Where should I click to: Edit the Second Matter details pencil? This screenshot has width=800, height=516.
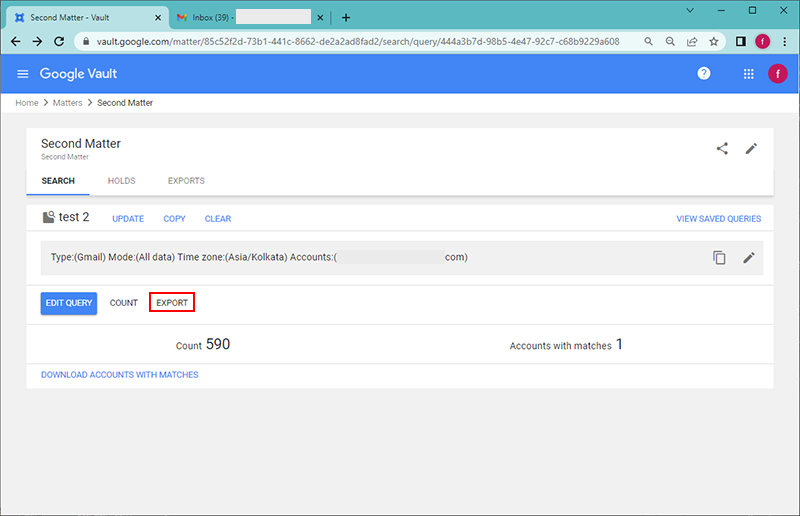[x=751, y=149]
